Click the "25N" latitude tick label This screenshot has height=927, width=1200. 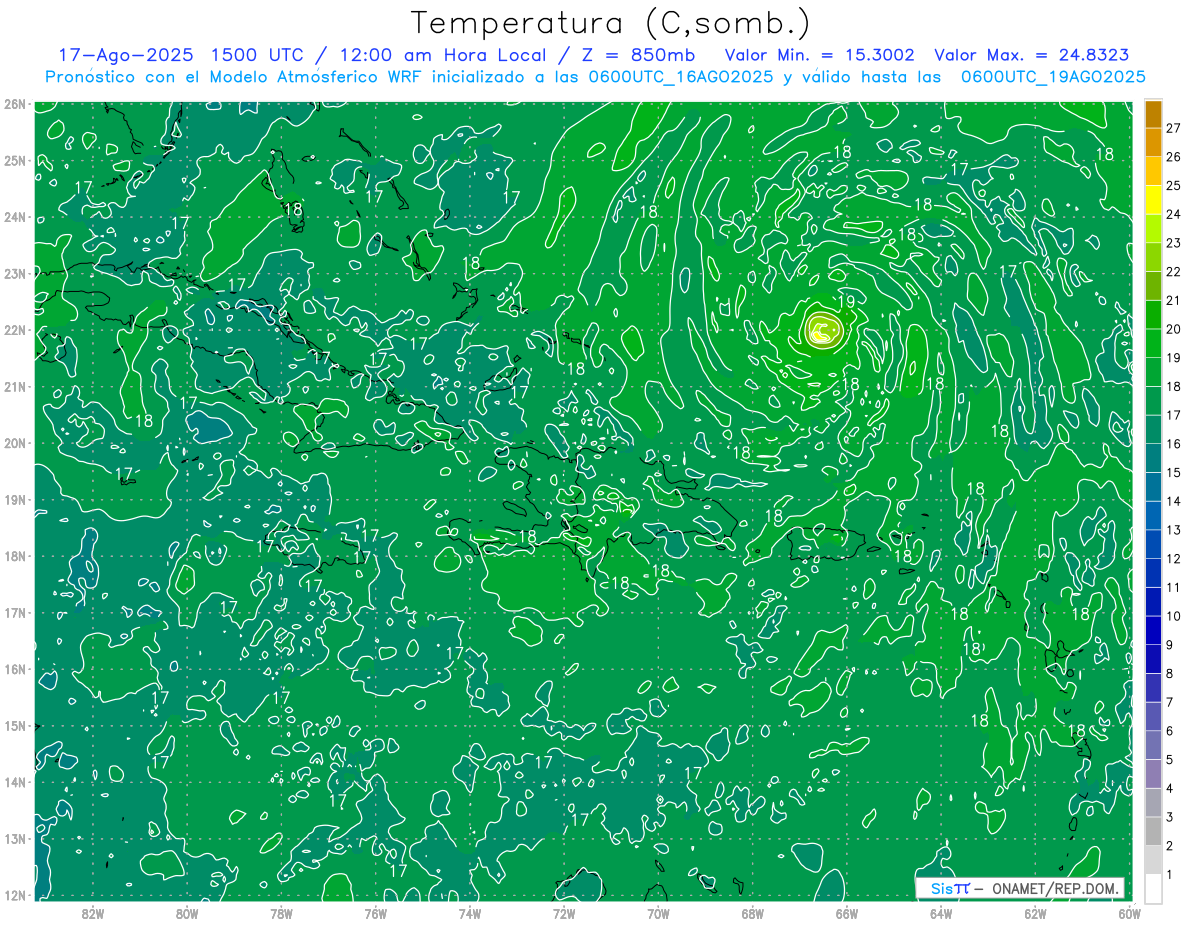point(14,161)
